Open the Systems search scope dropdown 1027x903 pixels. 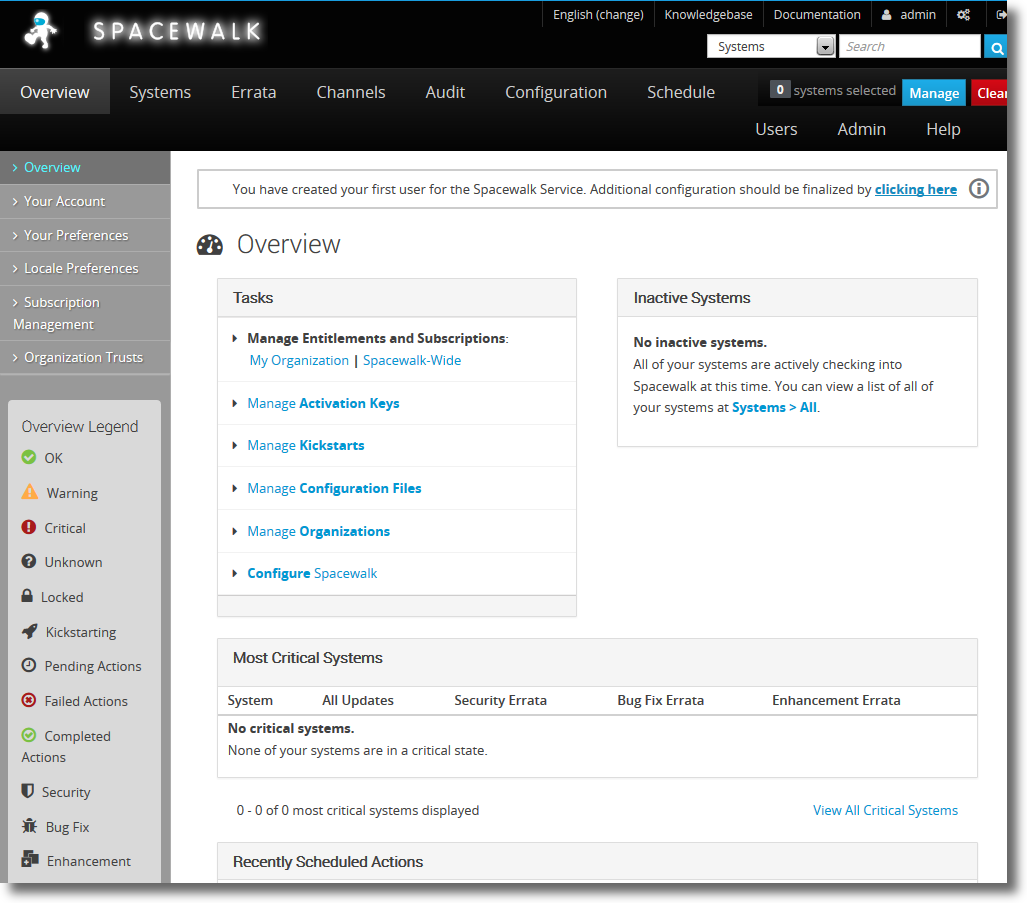(771, 46)
